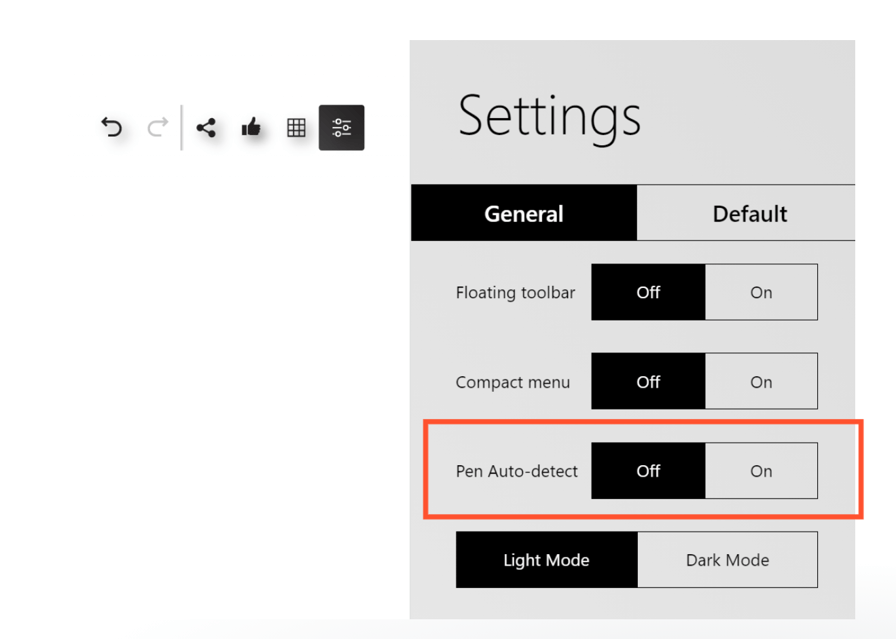Screen dimensions: 896x639
Task: Click the Compact menu label
Action: pos(513,382)
